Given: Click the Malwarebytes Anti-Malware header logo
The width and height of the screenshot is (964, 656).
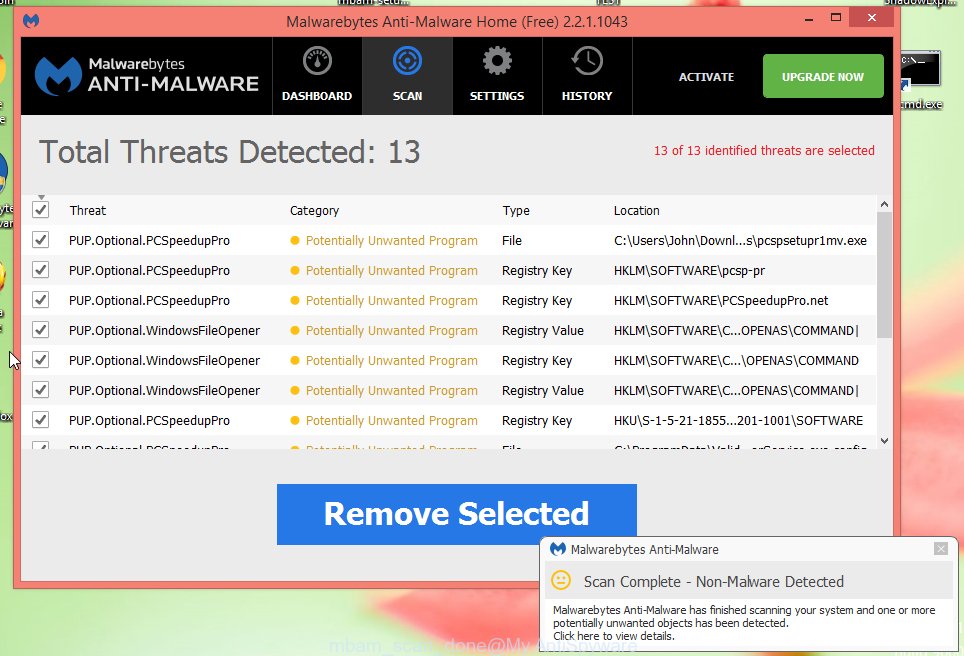Looking at the screenshot, I should pos(146,76).
